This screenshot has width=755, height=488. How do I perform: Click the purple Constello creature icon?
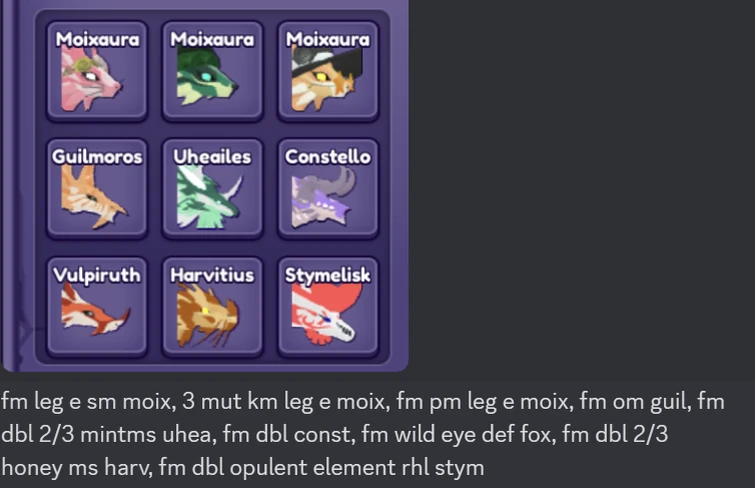(328, 189)
